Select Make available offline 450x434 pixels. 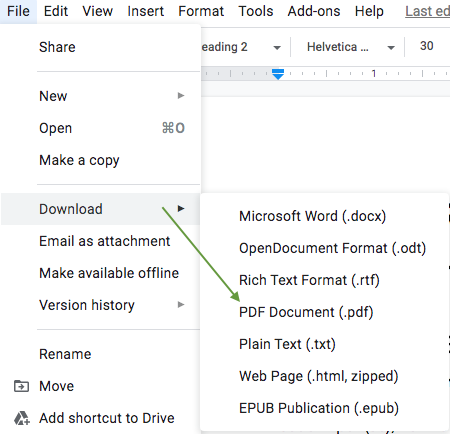point(101,273)
